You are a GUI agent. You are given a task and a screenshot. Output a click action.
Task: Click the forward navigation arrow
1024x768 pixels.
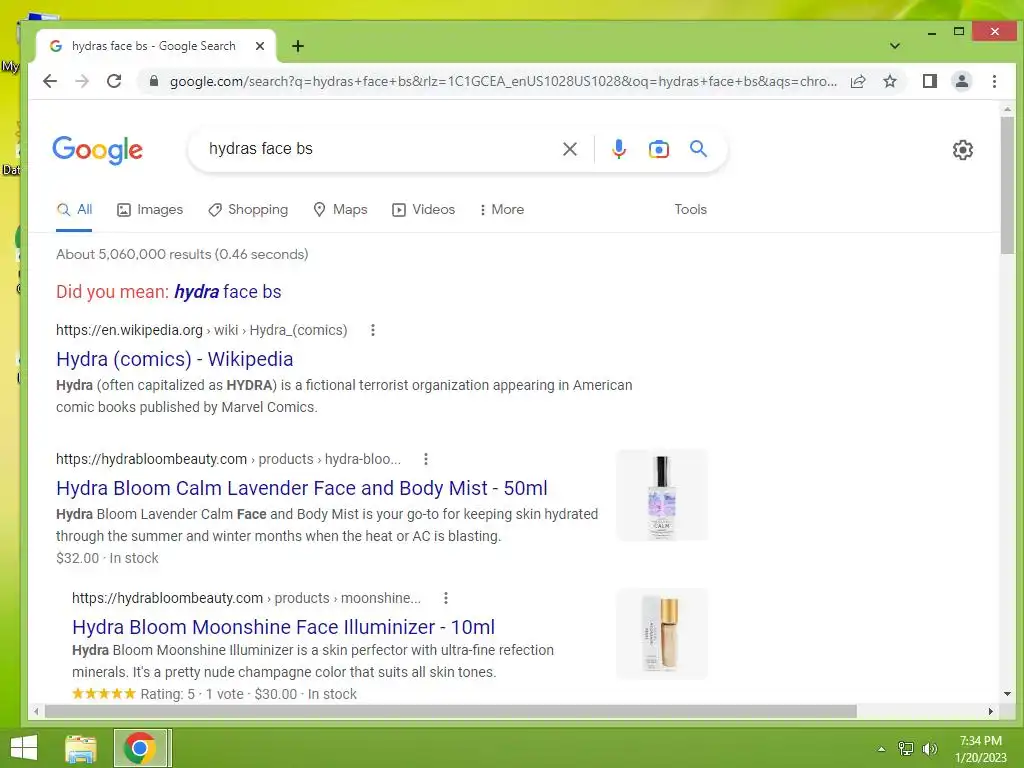82,81
